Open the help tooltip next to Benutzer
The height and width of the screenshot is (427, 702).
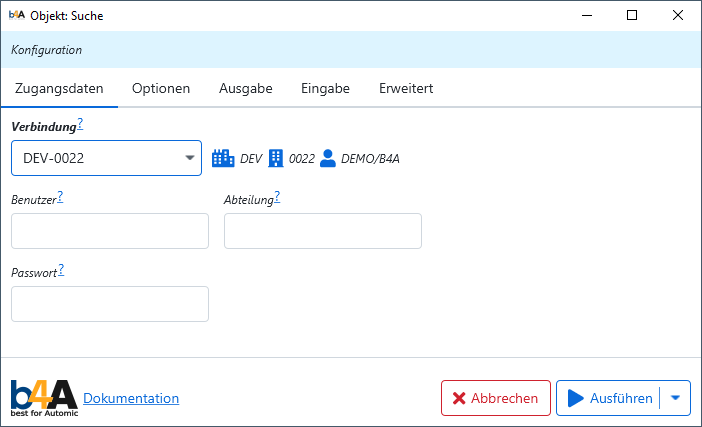[60, 197]
